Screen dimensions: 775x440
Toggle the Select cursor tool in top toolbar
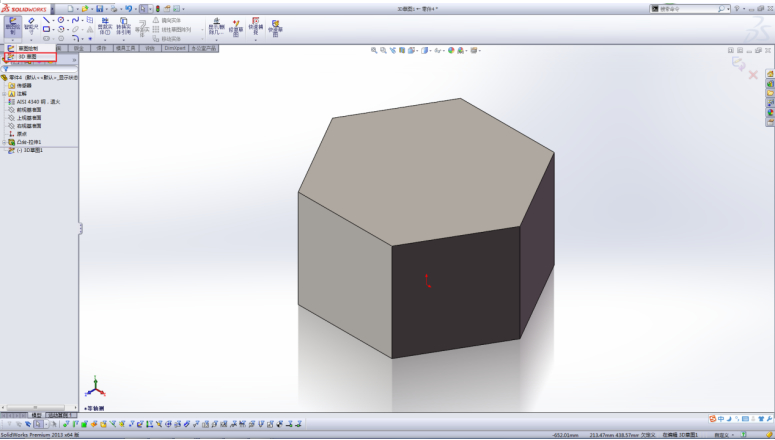[143, 9]
